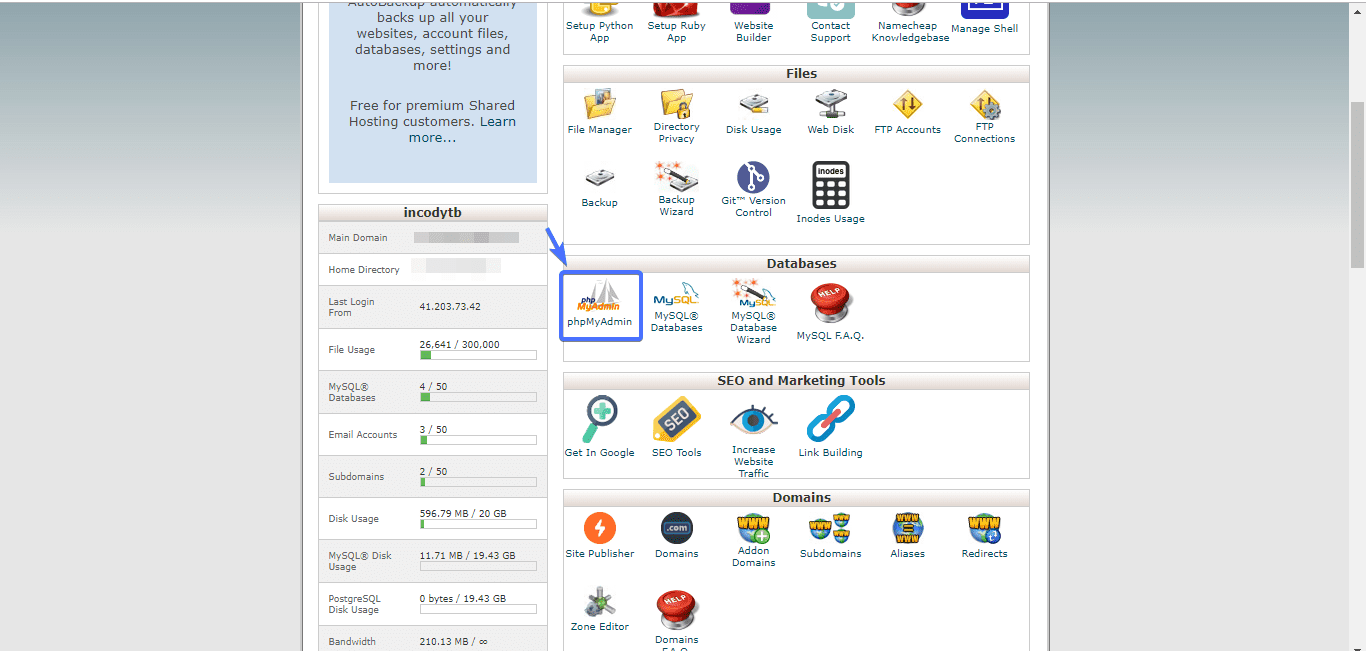The image size is (1366, 651).
Task: Launch MySQL Database Wizard
Action: [x=753, y=310]
